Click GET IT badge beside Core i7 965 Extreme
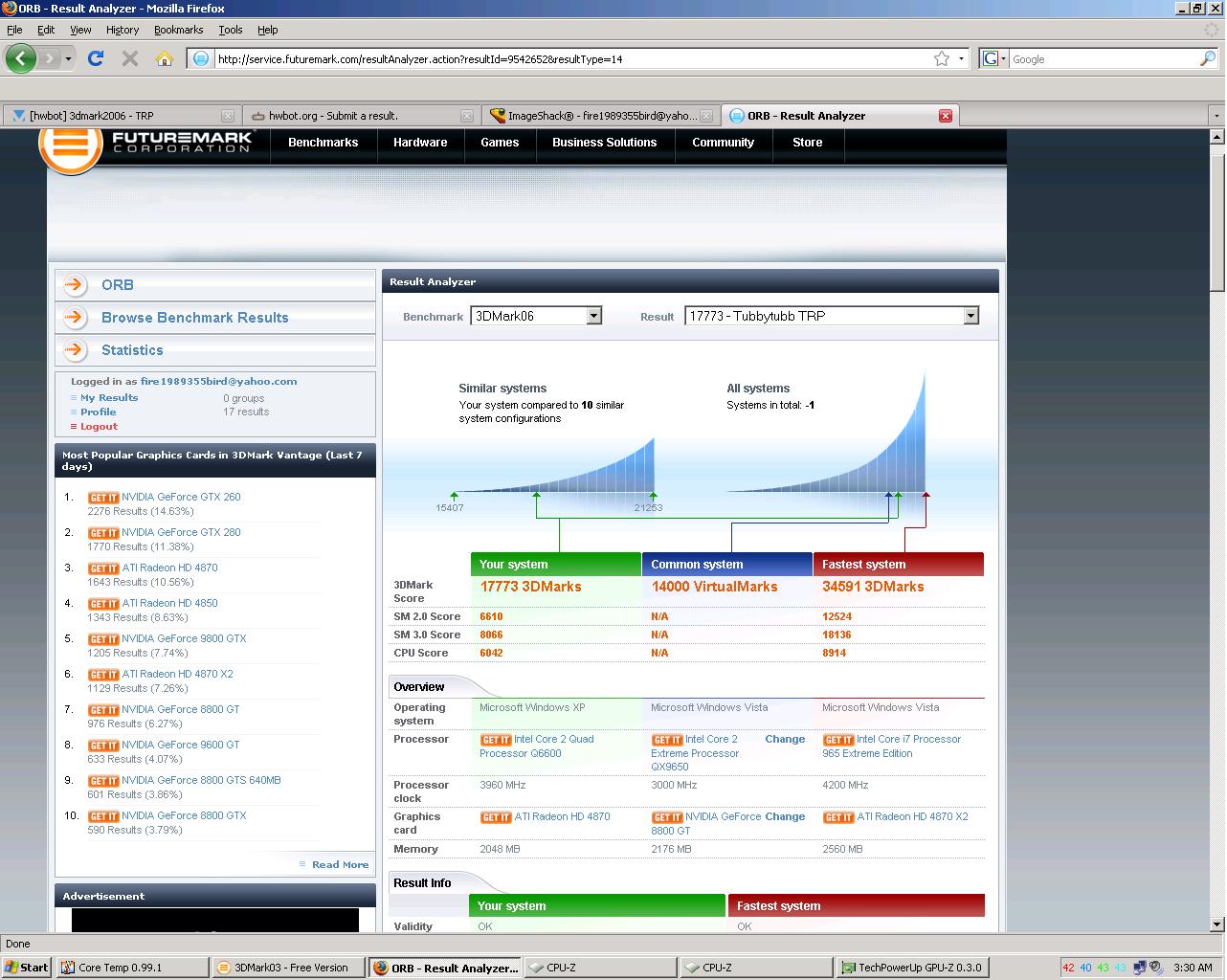Screen dimensions: 1227x980 coord(838,740)
